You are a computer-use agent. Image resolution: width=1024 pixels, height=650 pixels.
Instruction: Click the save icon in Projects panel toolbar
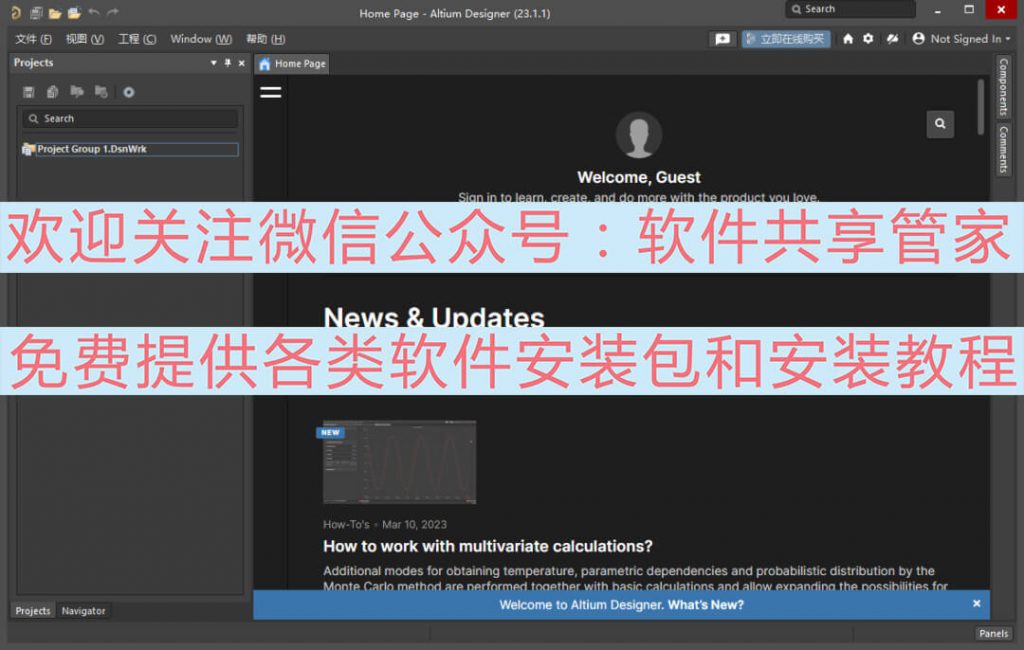pos(28,92)
